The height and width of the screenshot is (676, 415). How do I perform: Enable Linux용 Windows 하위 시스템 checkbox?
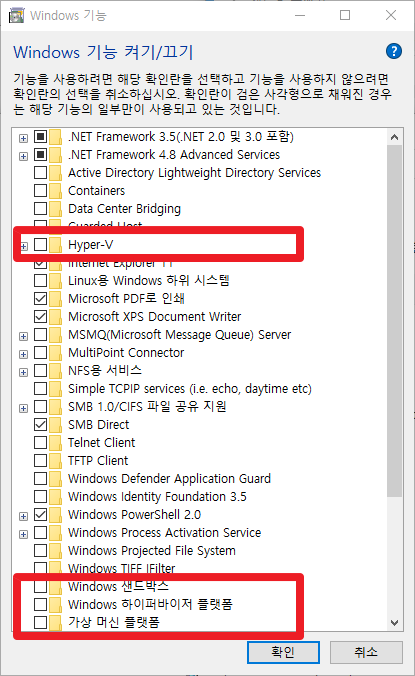41,281
